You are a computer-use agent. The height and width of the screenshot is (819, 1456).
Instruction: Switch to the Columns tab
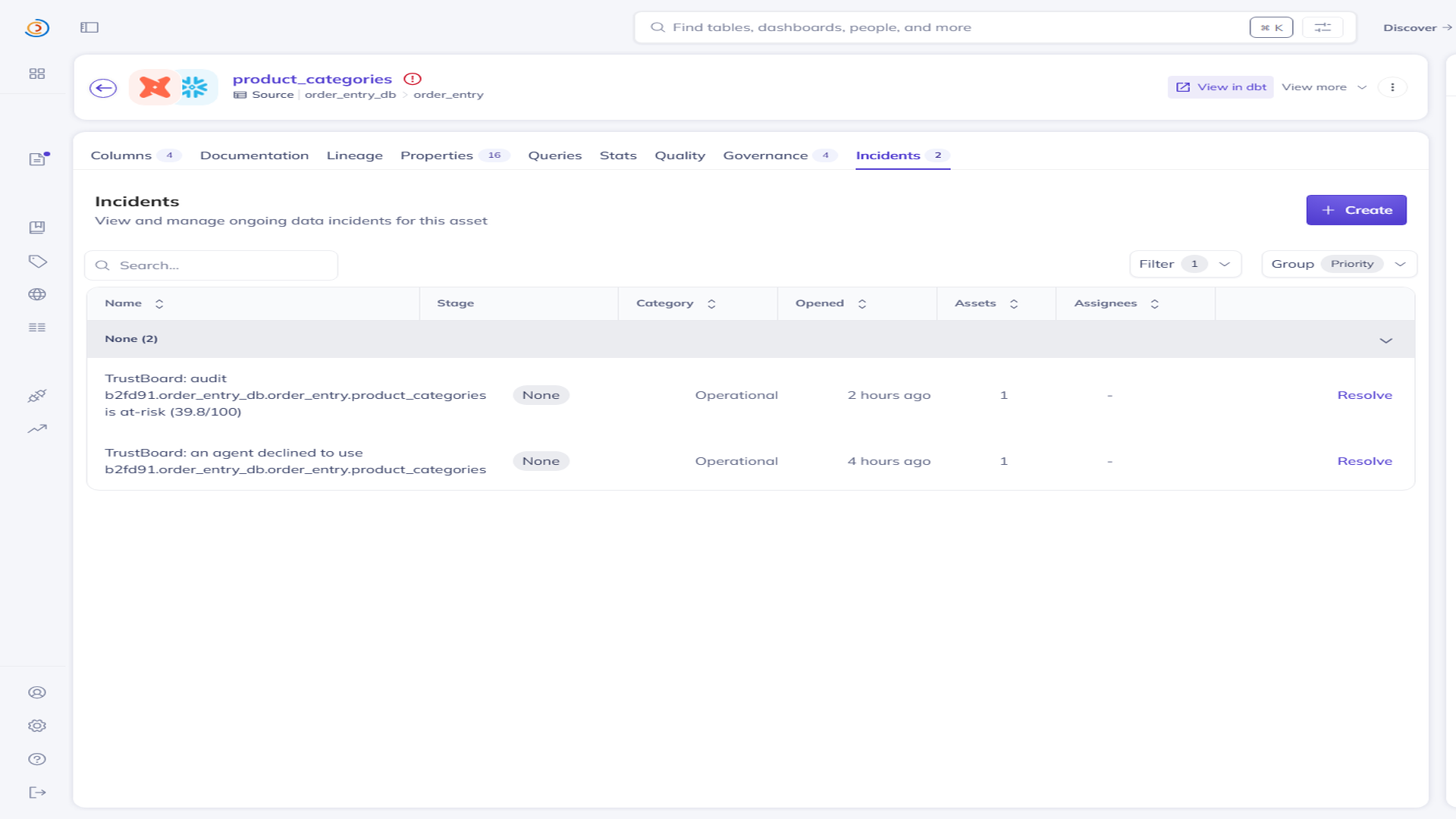[x=136, y=155]
